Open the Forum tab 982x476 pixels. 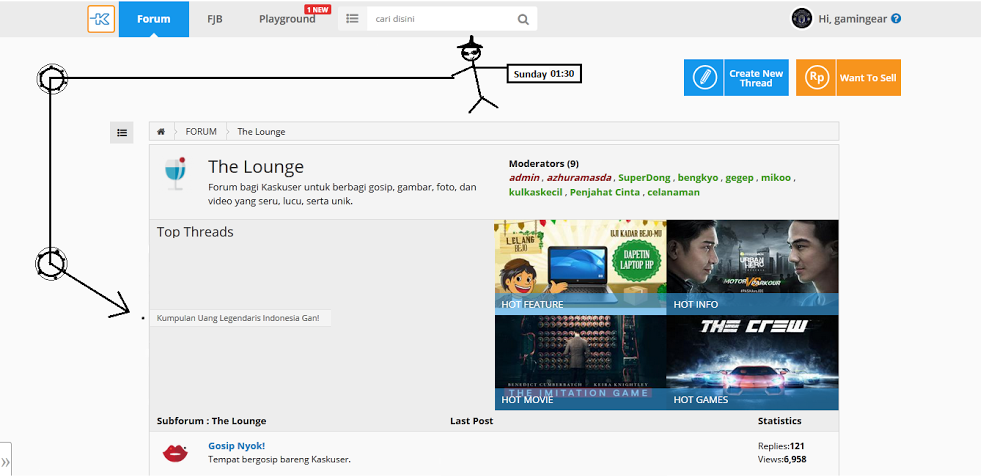click(153, 19)
